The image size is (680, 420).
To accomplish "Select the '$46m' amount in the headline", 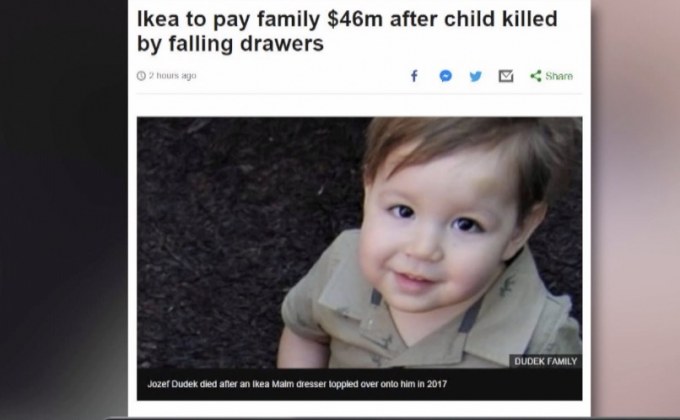I will [x=355, y=20].
